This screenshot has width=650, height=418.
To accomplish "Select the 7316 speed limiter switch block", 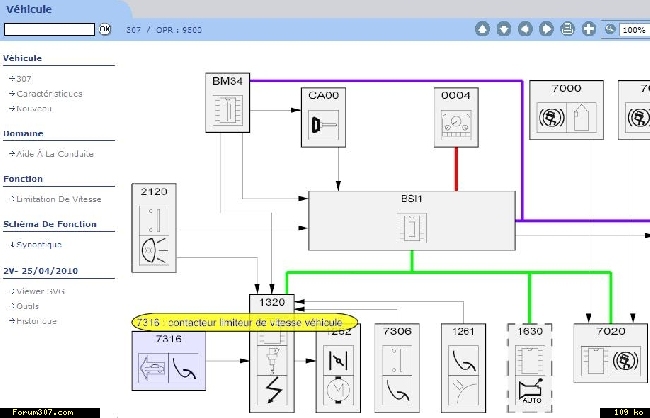I will coord(169,361).
